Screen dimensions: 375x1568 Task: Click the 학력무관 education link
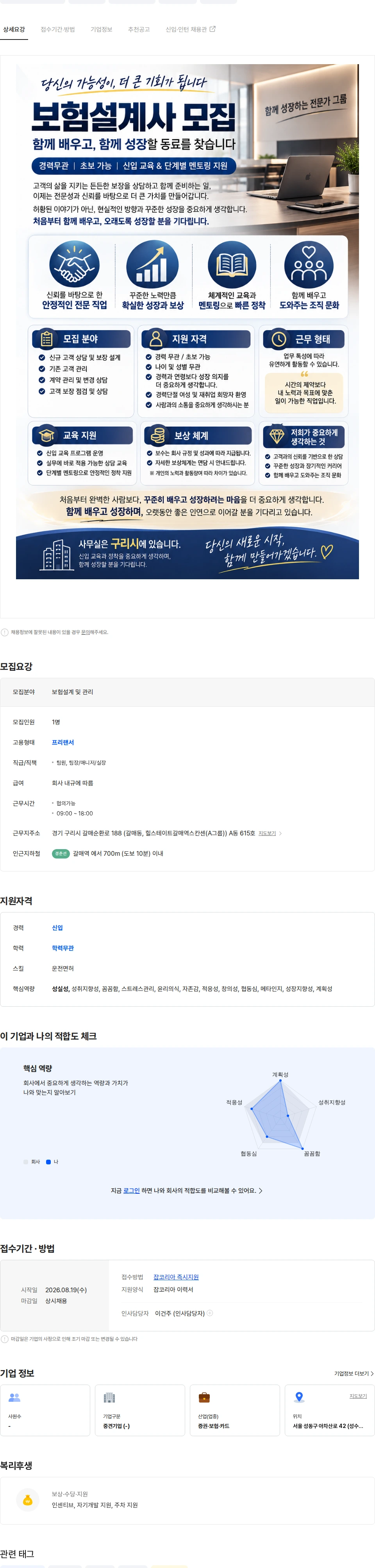click(62, 948)
